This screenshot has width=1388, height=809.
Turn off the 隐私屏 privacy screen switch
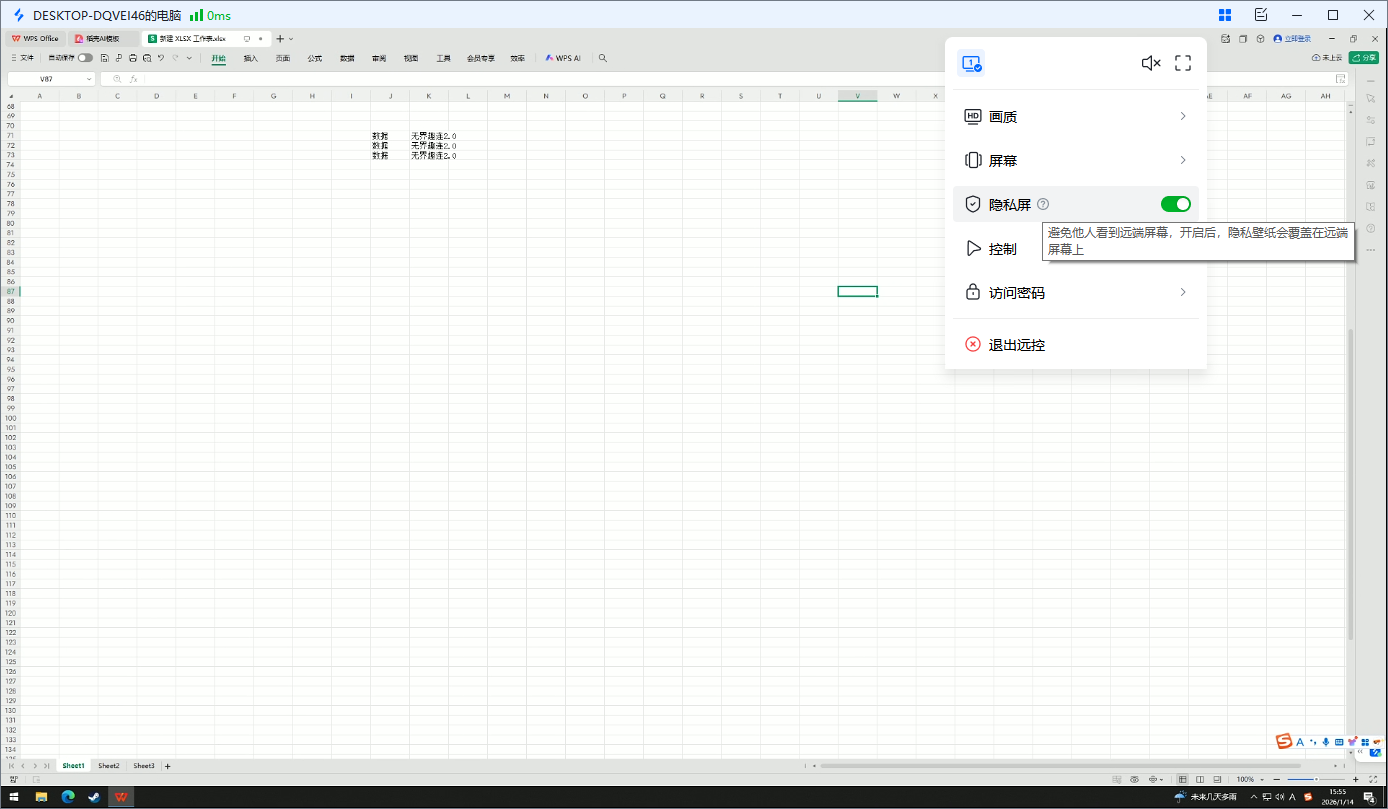coord(1175,204)
